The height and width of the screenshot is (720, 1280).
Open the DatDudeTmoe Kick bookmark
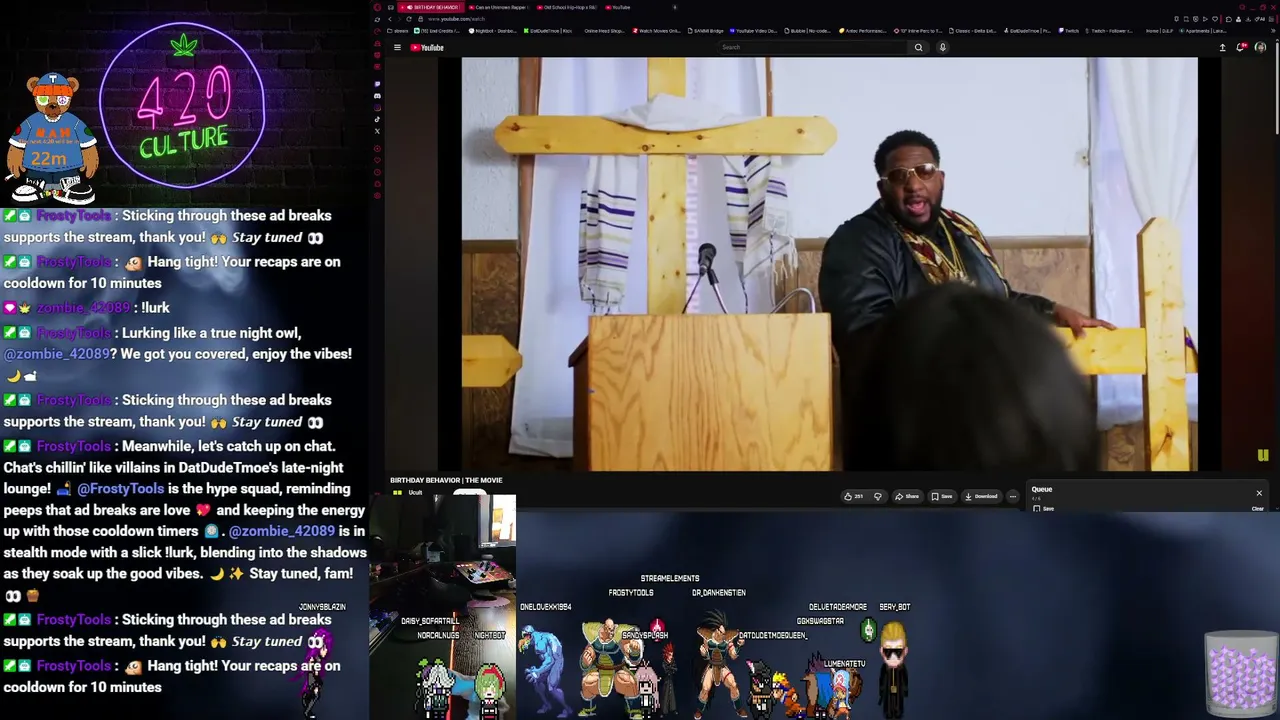coord(549,31)
